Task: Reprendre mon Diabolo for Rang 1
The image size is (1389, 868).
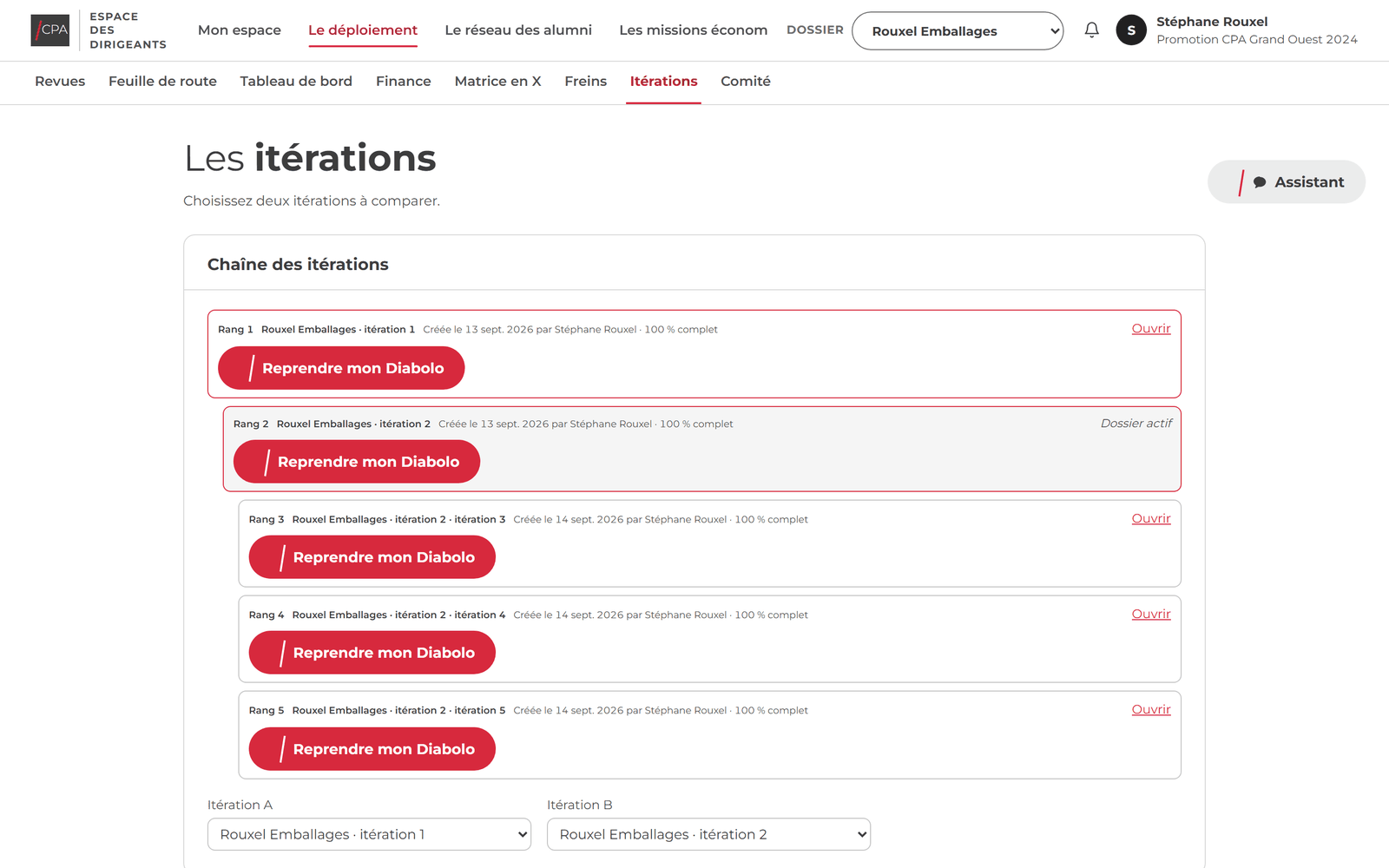Action: coord(341,368)
